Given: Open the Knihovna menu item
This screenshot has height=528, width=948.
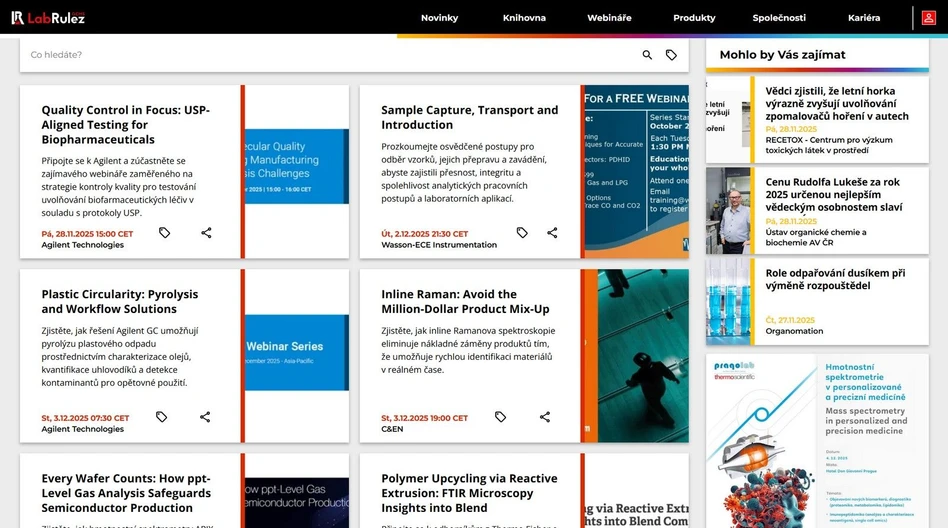Looking at the screenshot, I should point(524,18).
